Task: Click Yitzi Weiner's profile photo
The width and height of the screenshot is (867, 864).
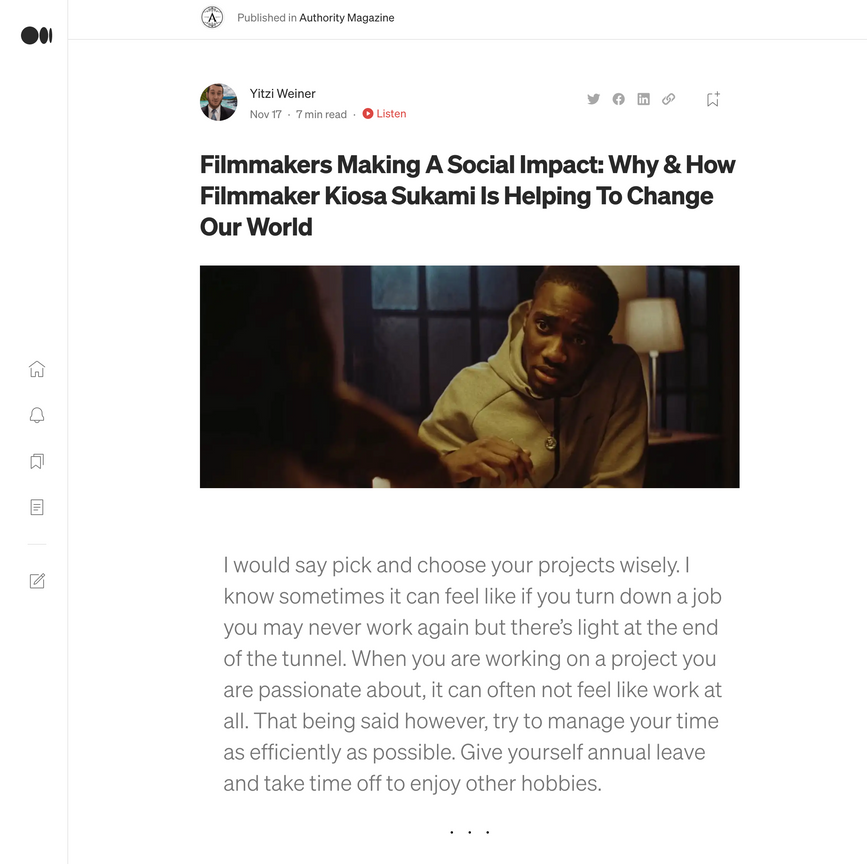Action: [219, 102]
